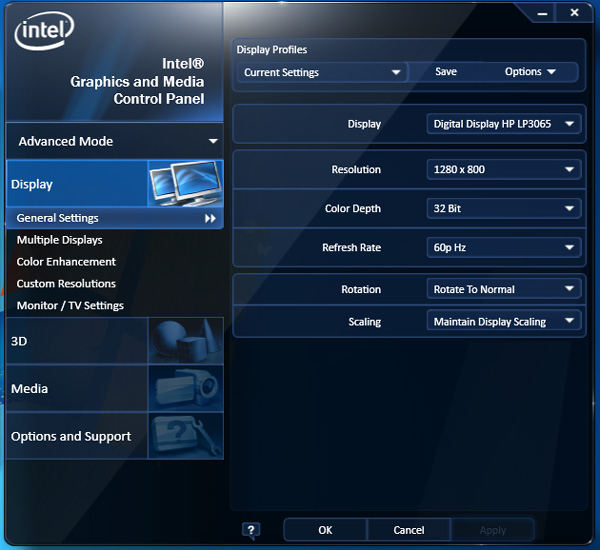Open the Resolution dropdown showing 1280 x 800
The image size is (600, 550).
click(x=504, y=170)
